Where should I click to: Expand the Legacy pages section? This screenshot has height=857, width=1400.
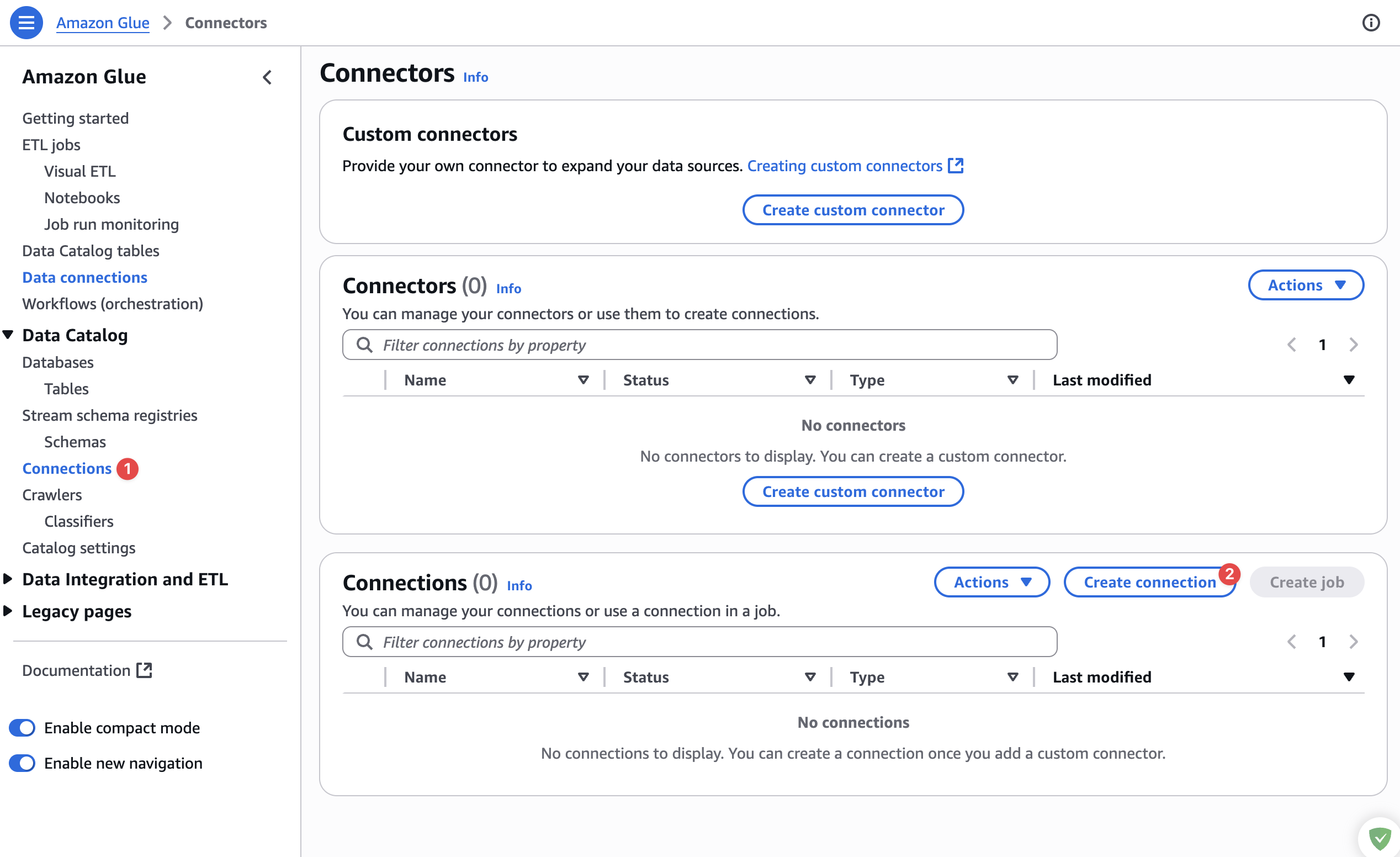8,611
